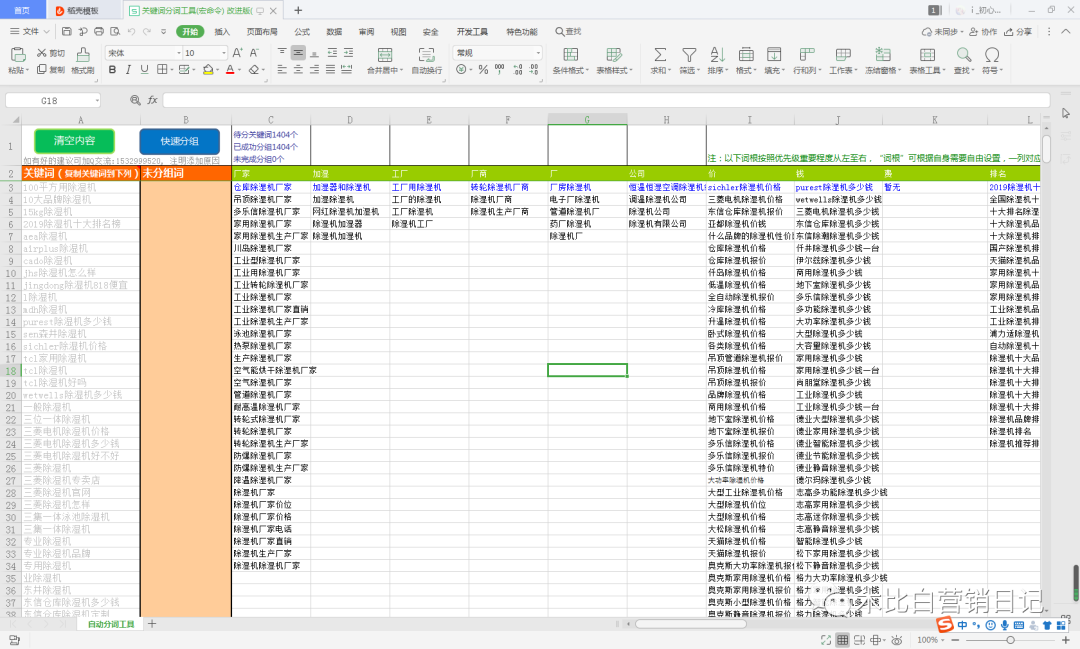The width and height of the screenshot is (1080, 649).
Task: Add a new sheet with plus button
Action: click(x=152, y=624)
